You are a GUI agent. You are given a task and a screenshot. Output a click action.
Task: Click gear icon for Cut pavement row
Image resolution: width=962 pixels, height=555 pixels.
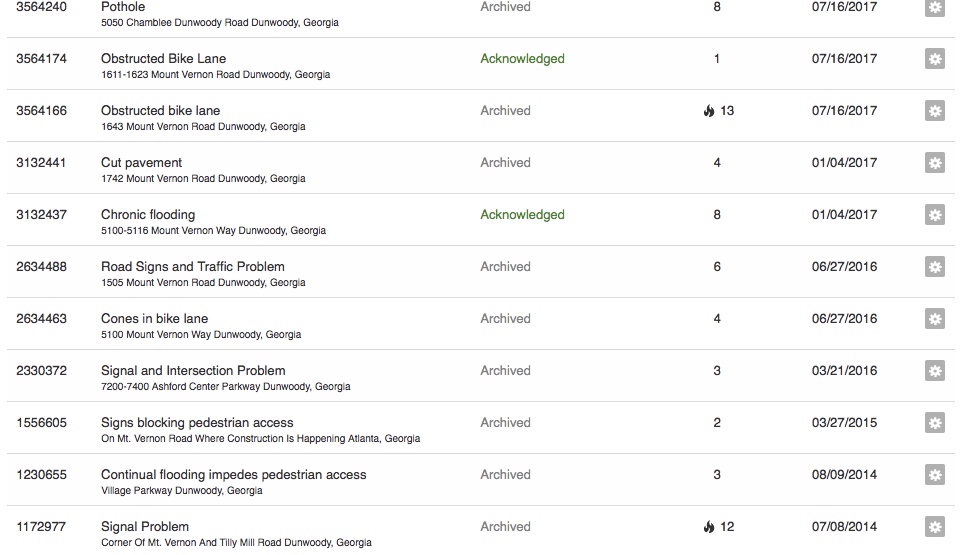(x=934, y=163)
